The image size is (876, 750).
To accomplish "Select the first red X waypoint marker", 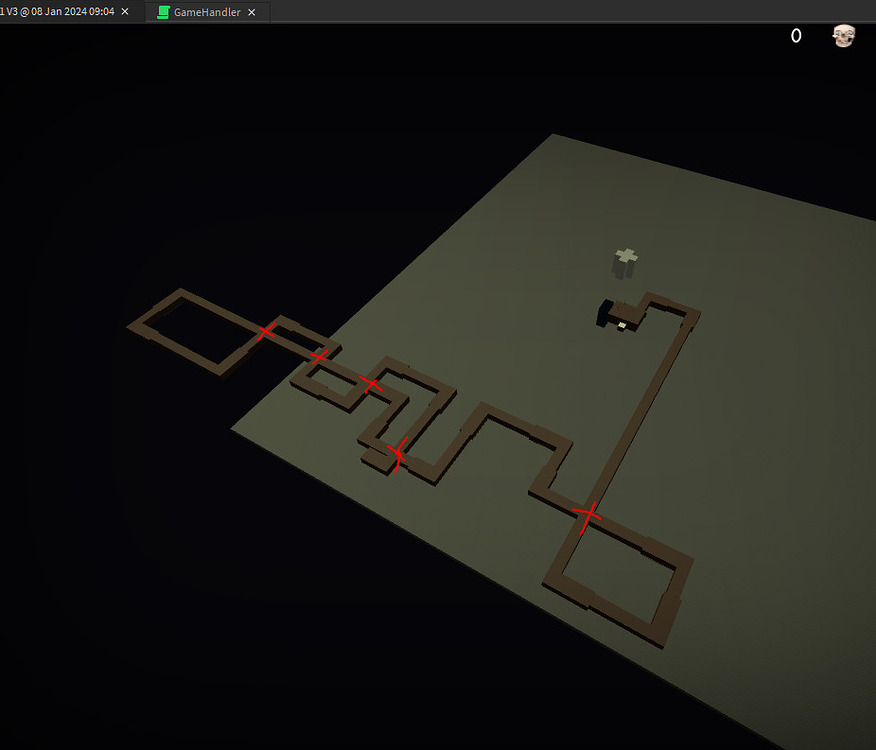I will (265, 331).
